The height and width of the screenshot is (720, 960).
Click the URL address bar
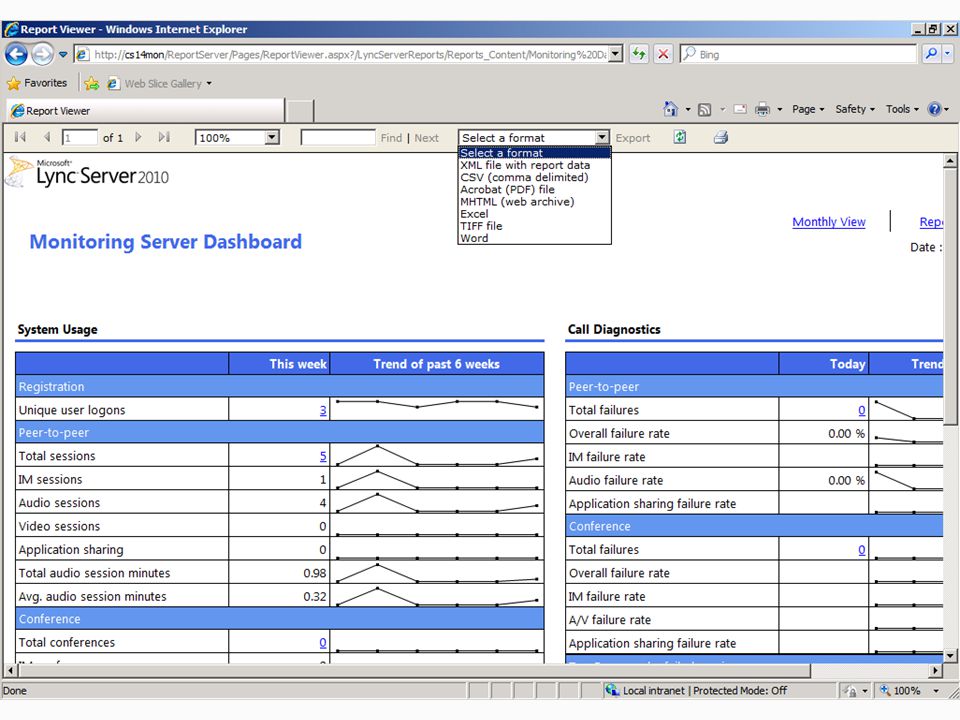(x=350, y=54)
